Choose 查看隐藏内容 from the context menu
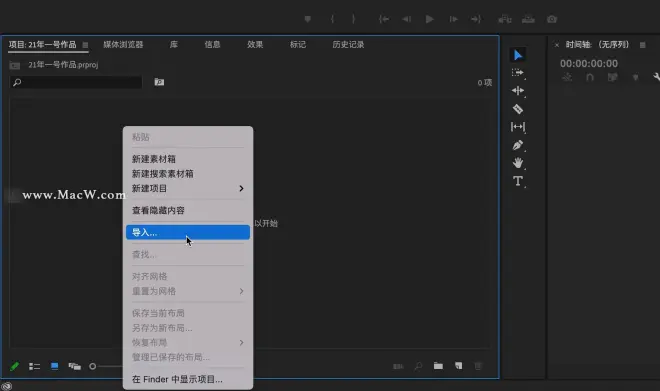 pos(188,210)
